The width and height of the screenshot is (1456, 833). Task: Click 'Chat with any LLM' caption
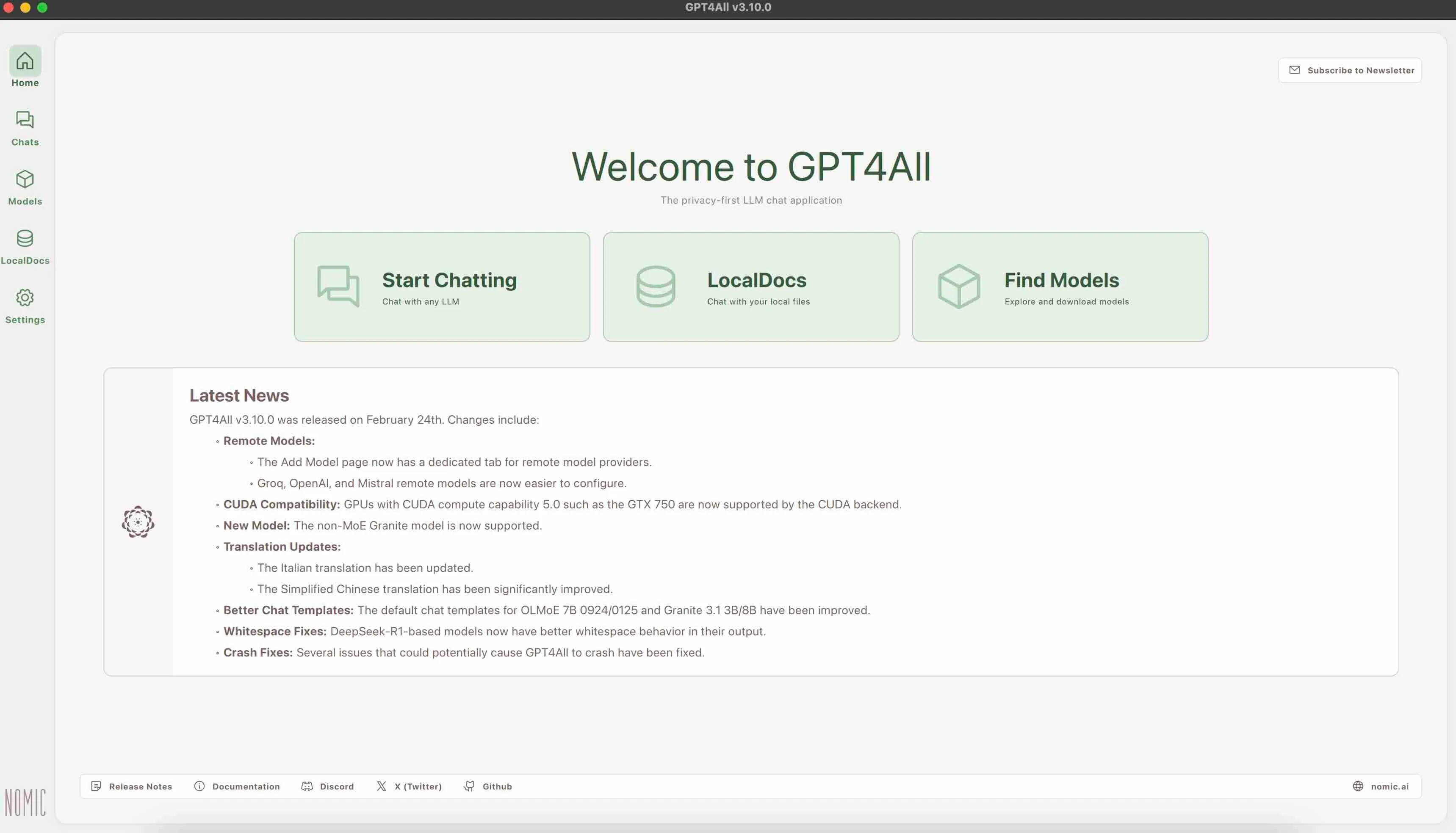(x=421, y=301)
